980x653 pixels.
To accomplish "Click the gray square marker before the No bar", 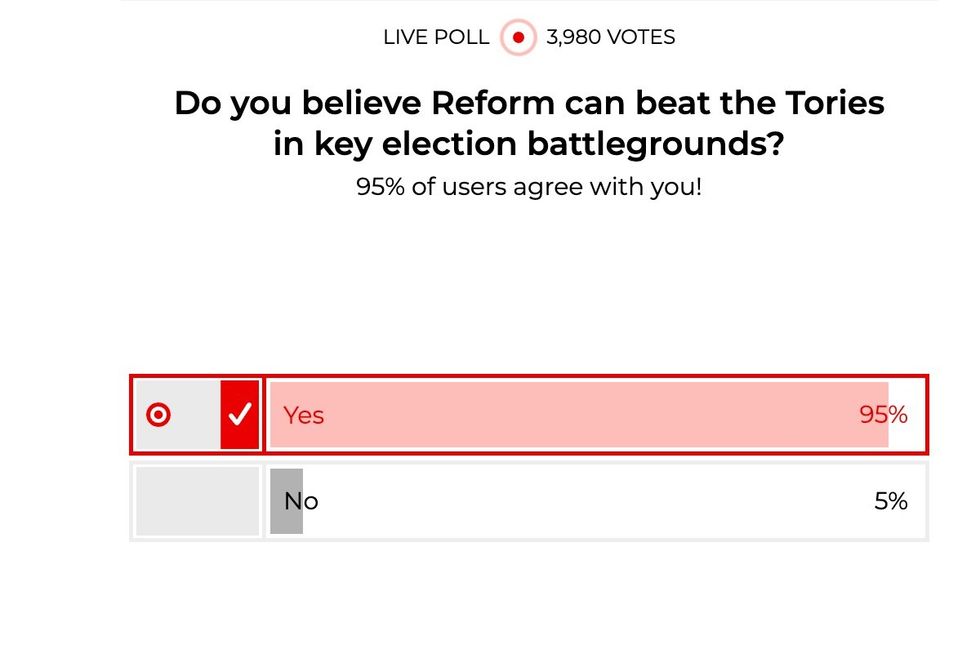I will coord(288,500).
